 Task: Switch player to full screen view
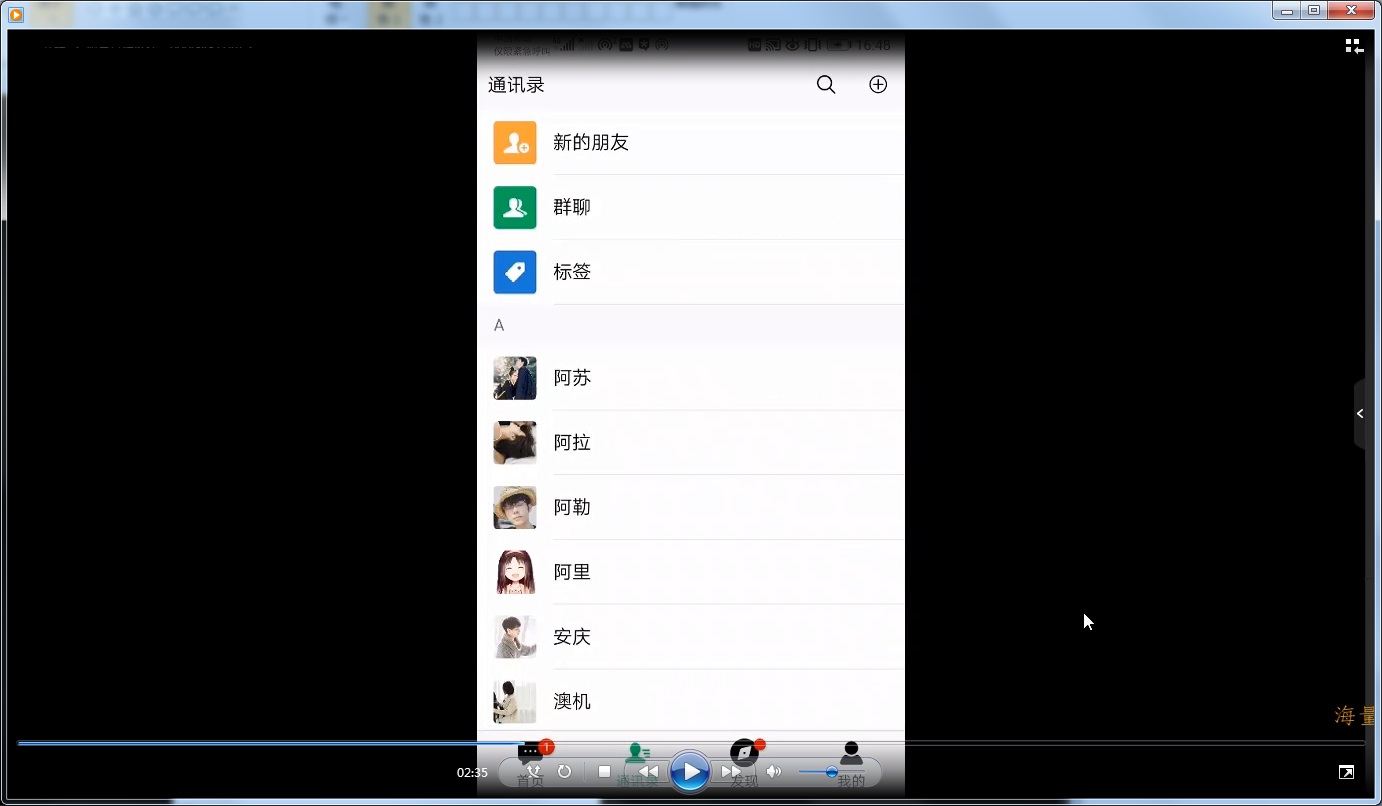1347,772
